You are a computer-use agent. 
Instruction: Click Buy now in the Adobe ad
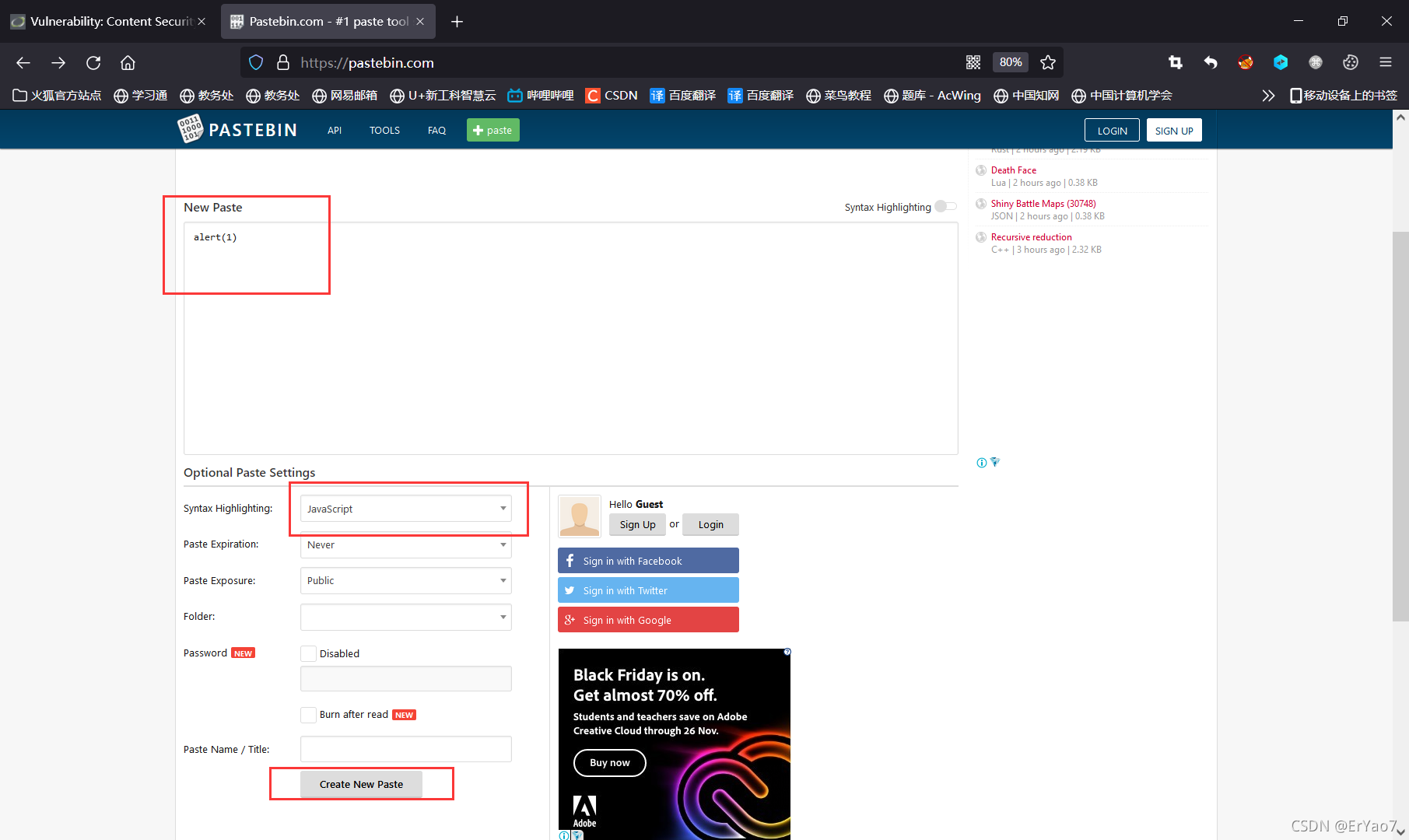click(x=610, y=763)
